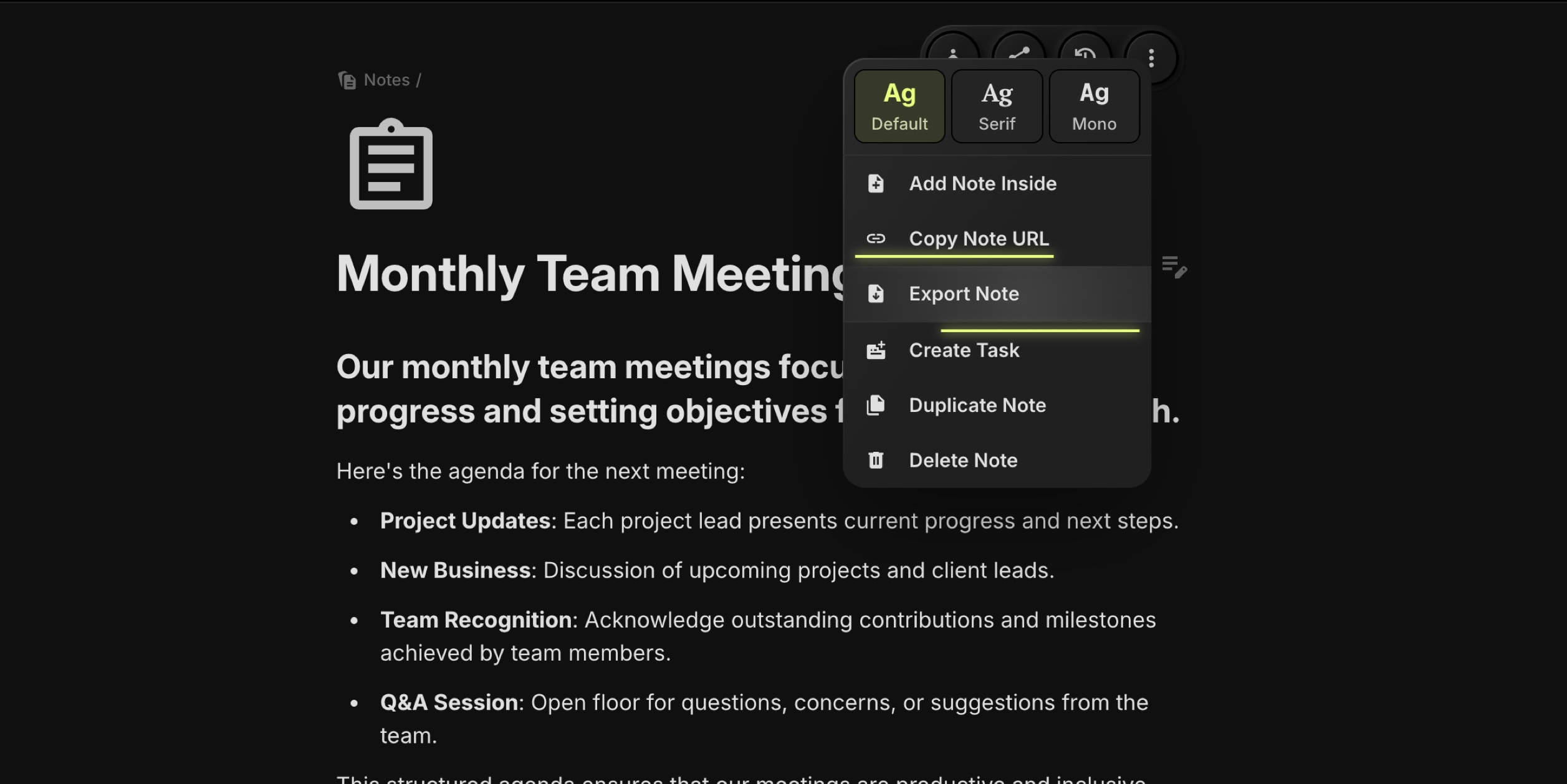Click the three-dot more options button
Screen dimensions: 1567x784
(x=1151, y=58)
